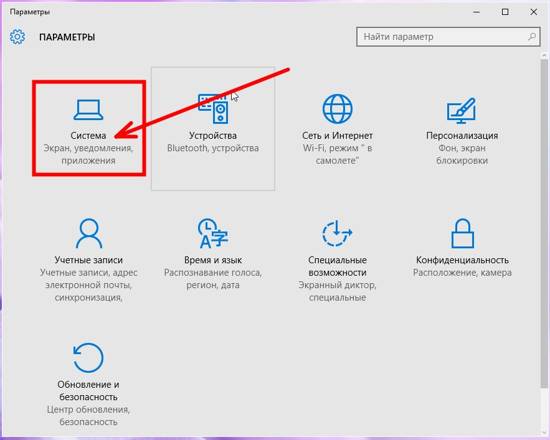Focus the Найти параметр search field

448,37
